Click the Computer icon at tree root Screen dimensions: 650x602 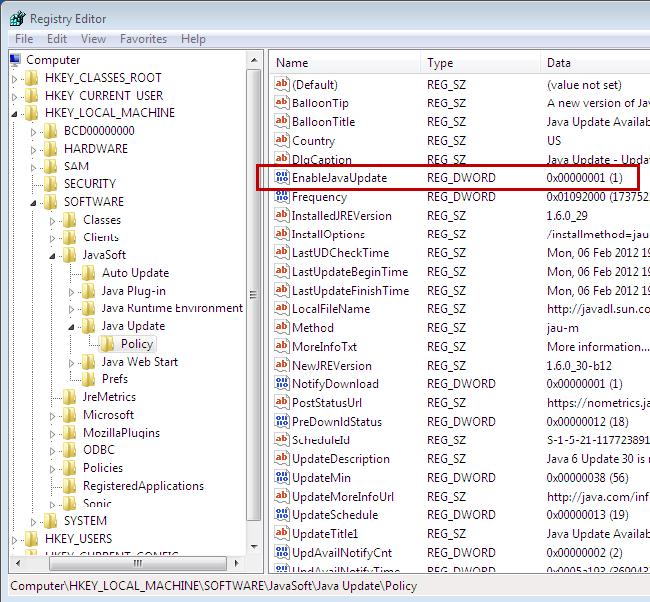click(15, 60)
